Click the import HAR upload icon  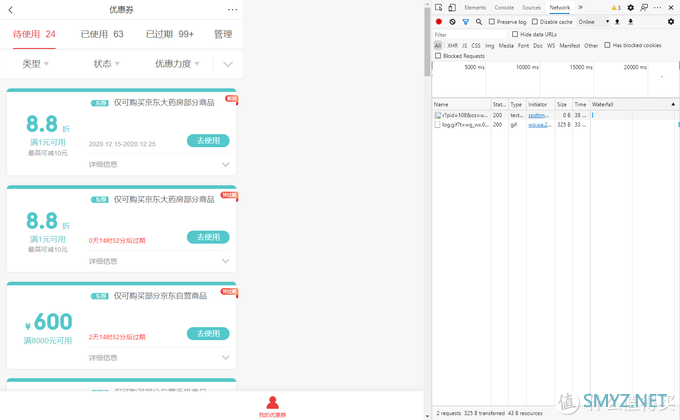(x=617, y=21)
